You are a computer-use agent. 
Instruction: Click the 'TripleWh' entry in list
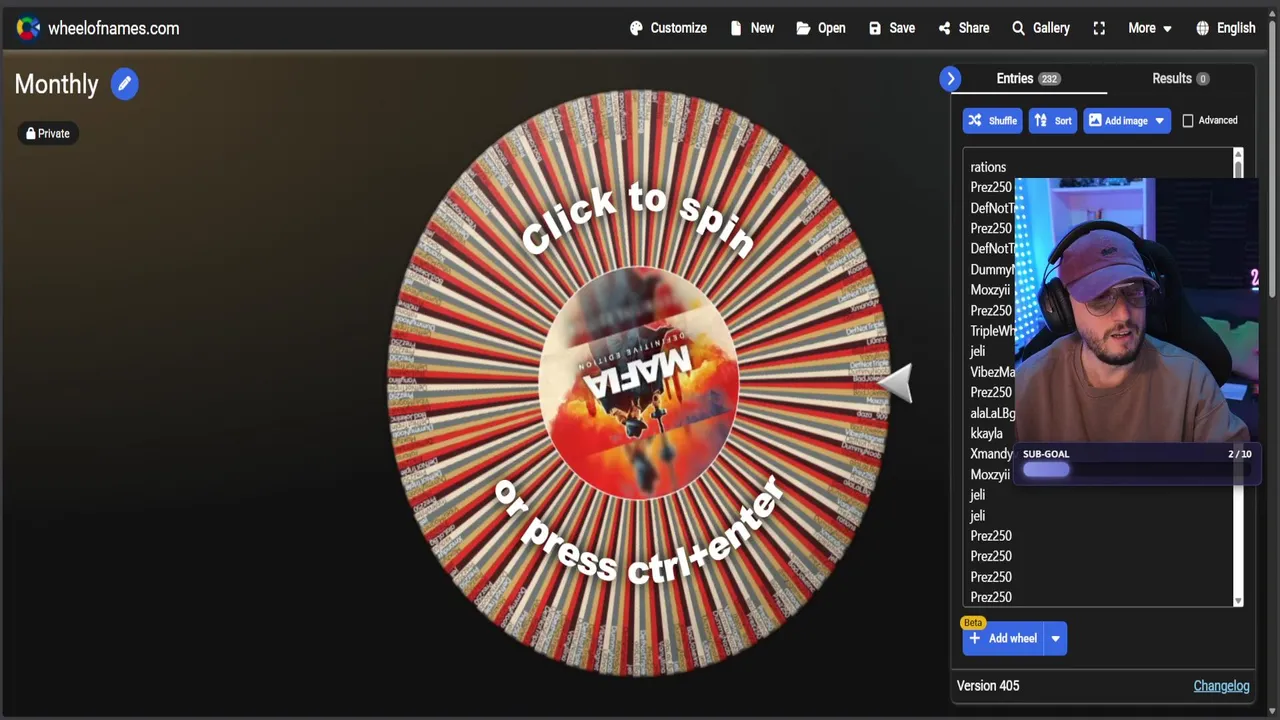(993, 330)
